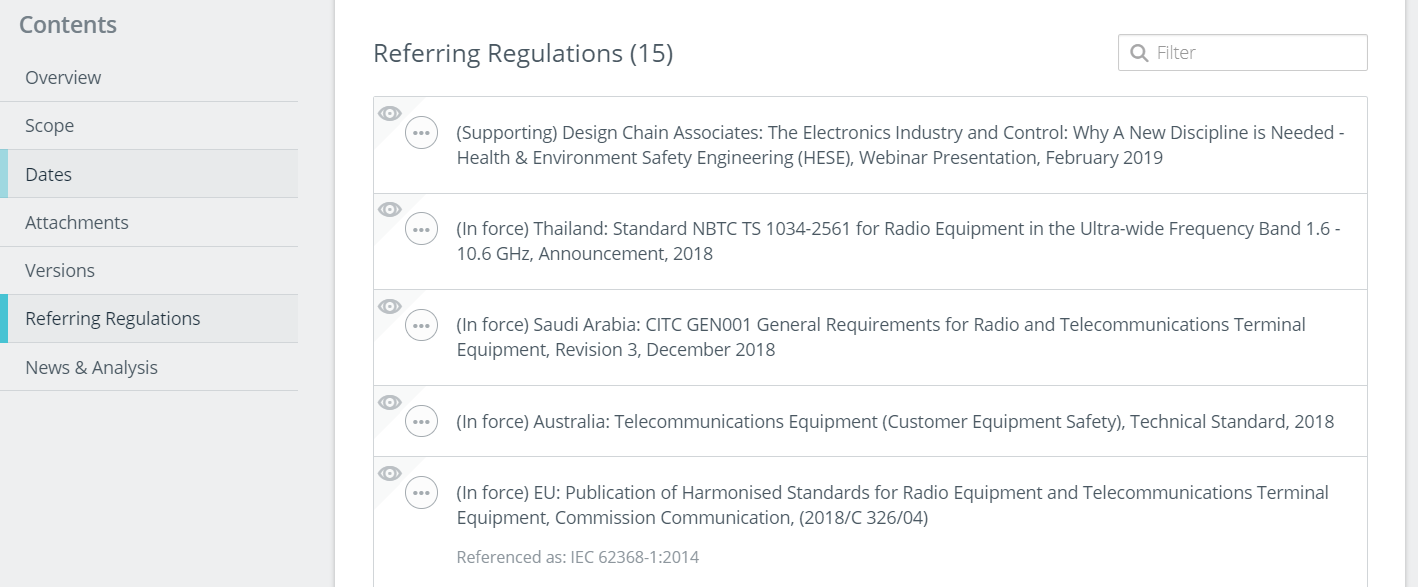This screenshot has height=587, width=1418.
Task: Toggle the eye icon on the Saudi Arabia entry
Action: coord(389,306)
